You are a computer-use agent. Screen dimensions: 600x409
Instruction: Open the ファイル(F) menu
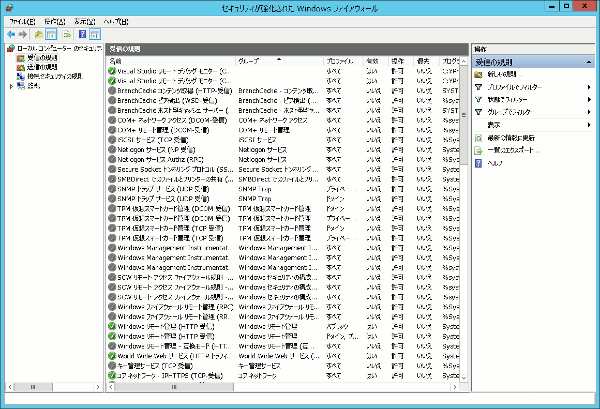pyautogui.click(x=22, y=21)
